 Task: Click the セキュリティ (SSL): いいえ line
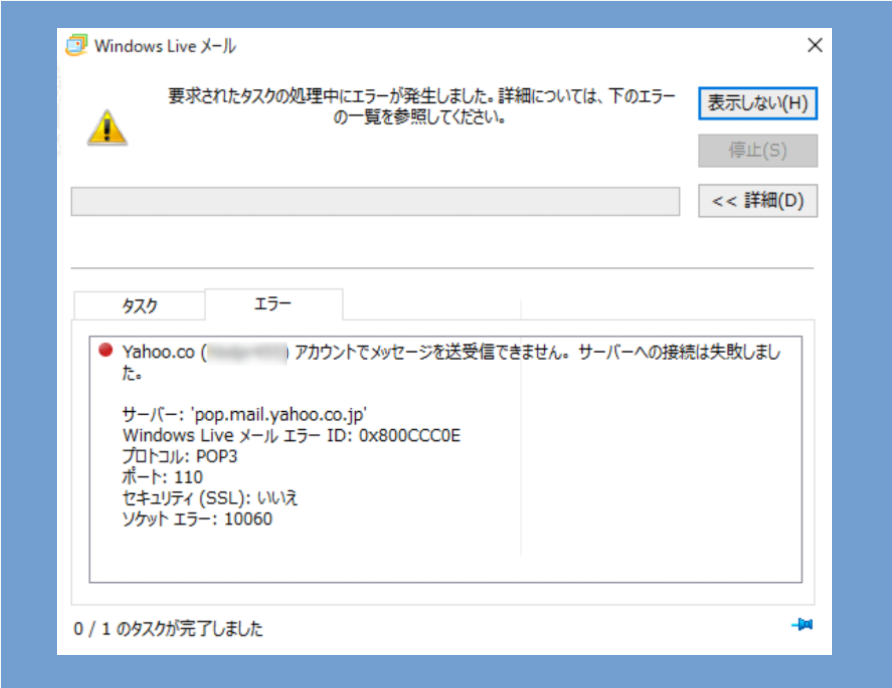210,498
